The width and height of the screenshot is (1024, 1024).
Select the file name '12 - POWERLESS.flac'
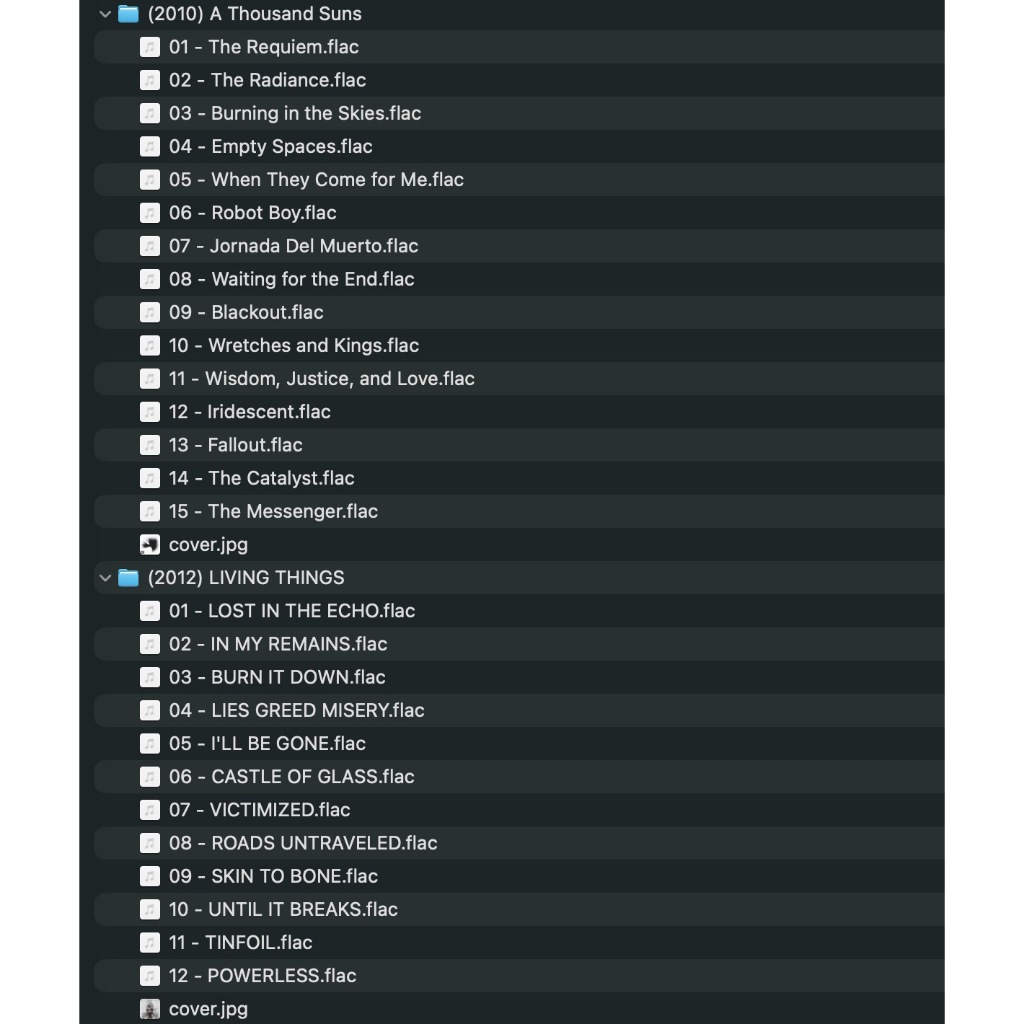pyautogui.click(x=263, y=976)
